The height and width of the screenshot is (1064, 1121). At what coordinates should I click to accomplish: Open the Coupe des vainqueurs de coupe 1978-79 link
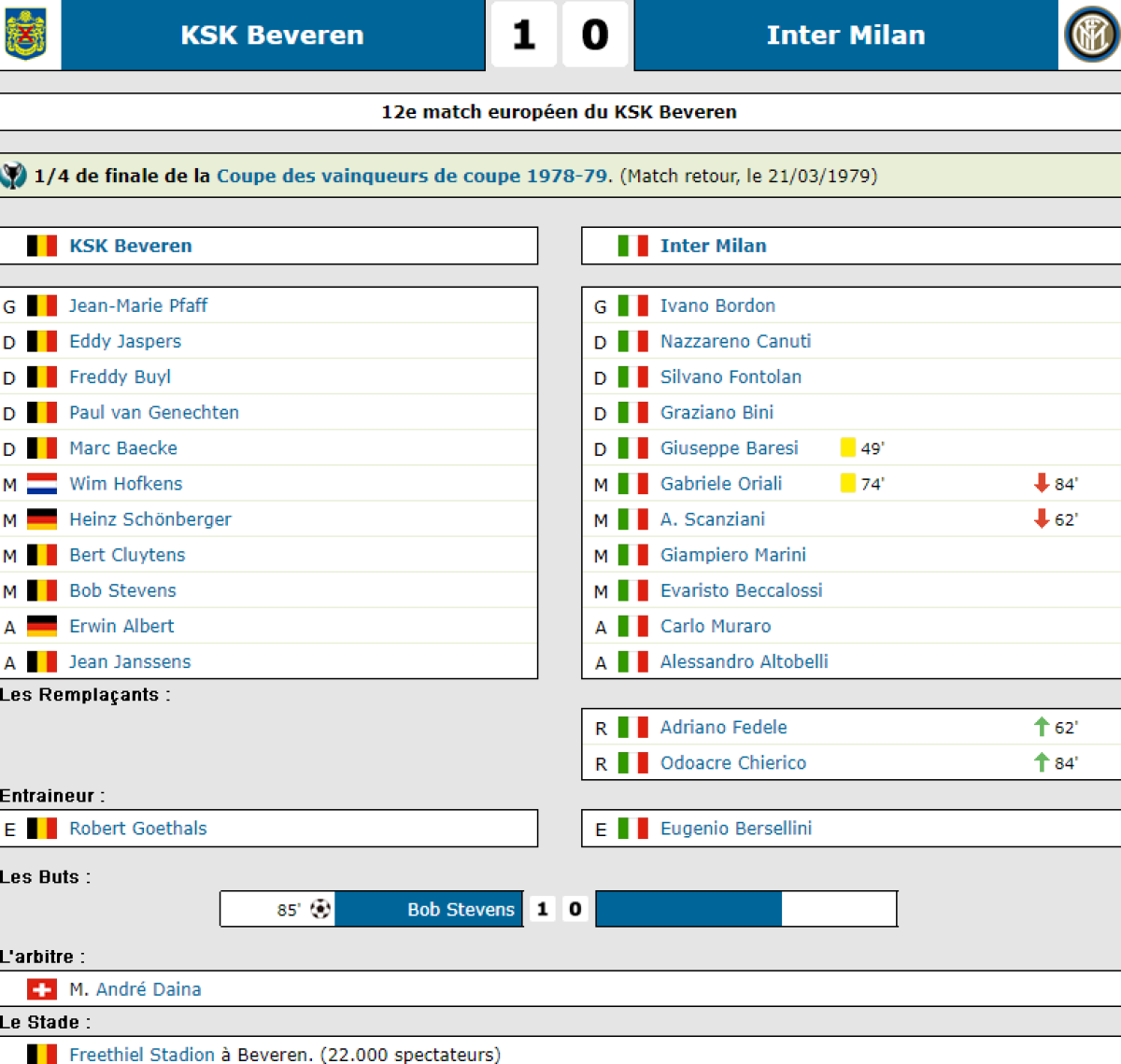click(412, 176)
